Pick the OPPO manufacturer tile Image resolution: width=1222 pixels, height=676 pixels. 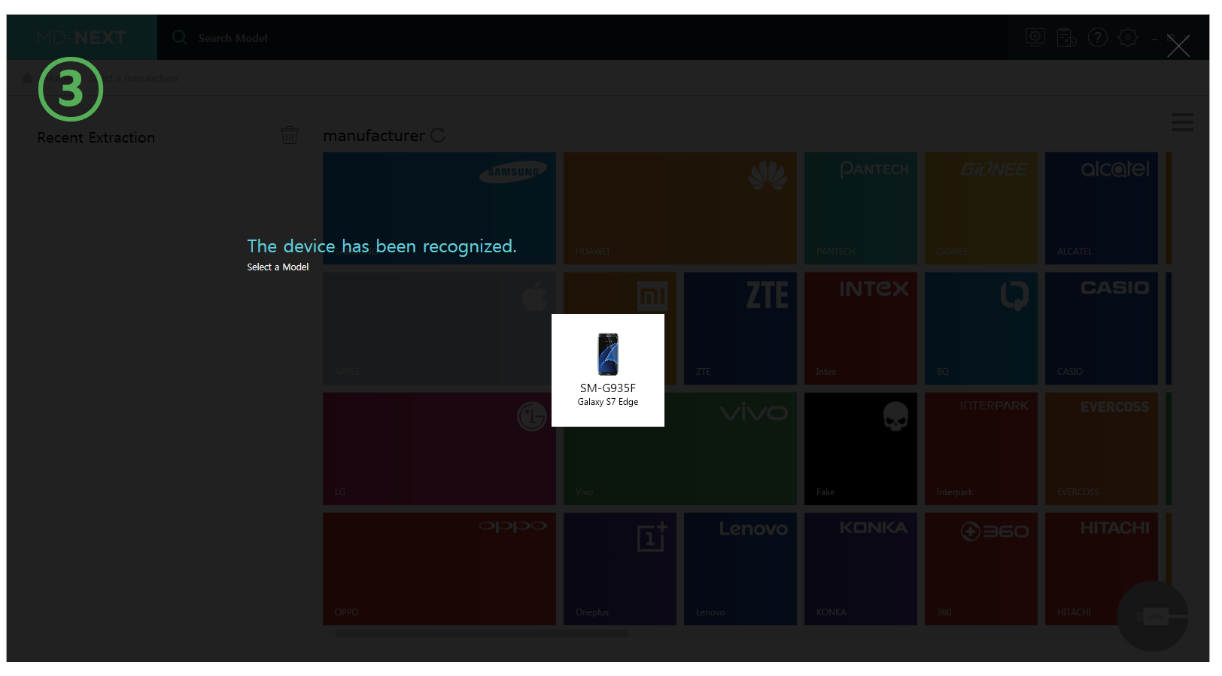439,569
